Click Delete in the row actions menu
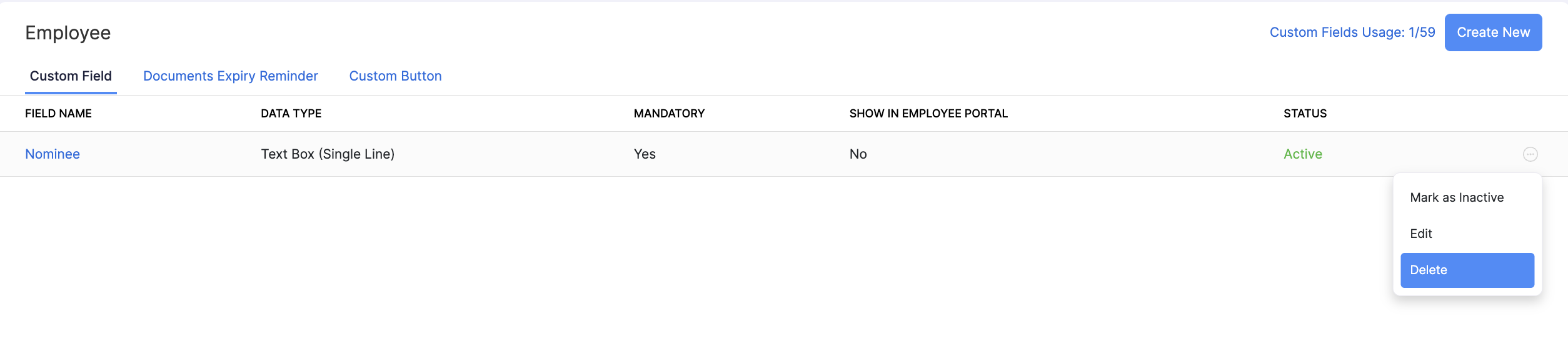The image size is (1568, 341). tap(1467, 270)
